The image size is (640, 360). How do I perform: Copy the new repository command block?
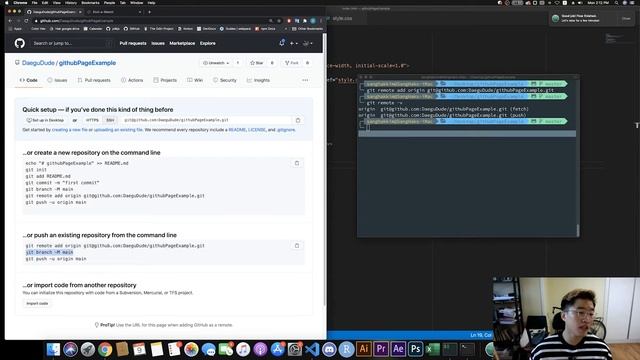(297, 163)
